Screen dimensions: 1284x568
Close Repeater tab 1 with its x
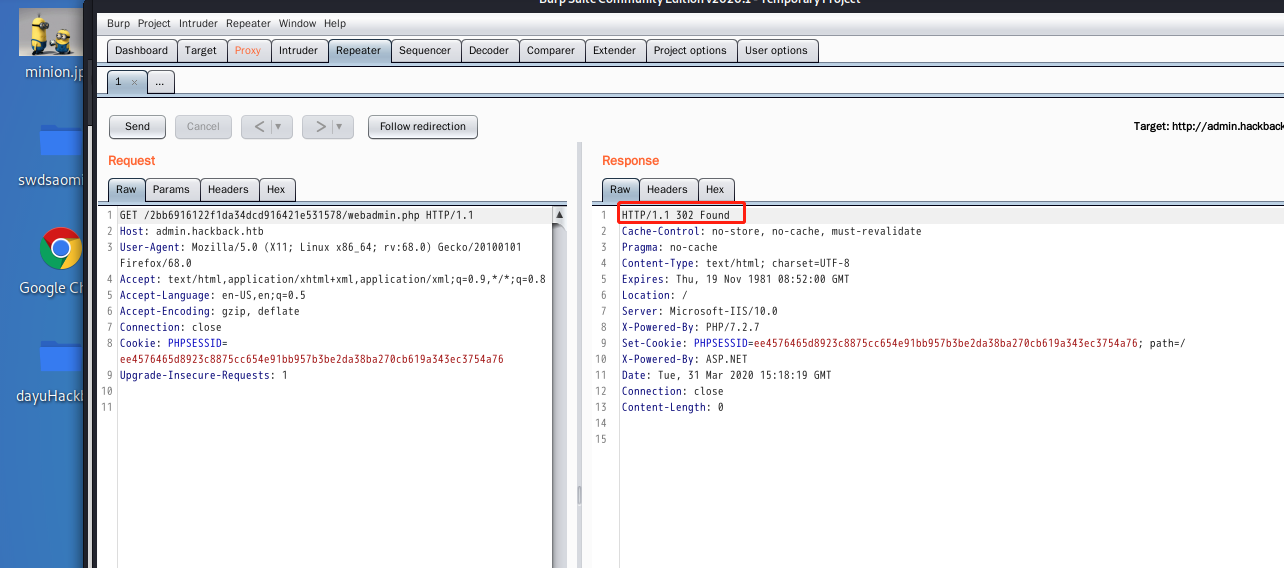tap(134, 82)
